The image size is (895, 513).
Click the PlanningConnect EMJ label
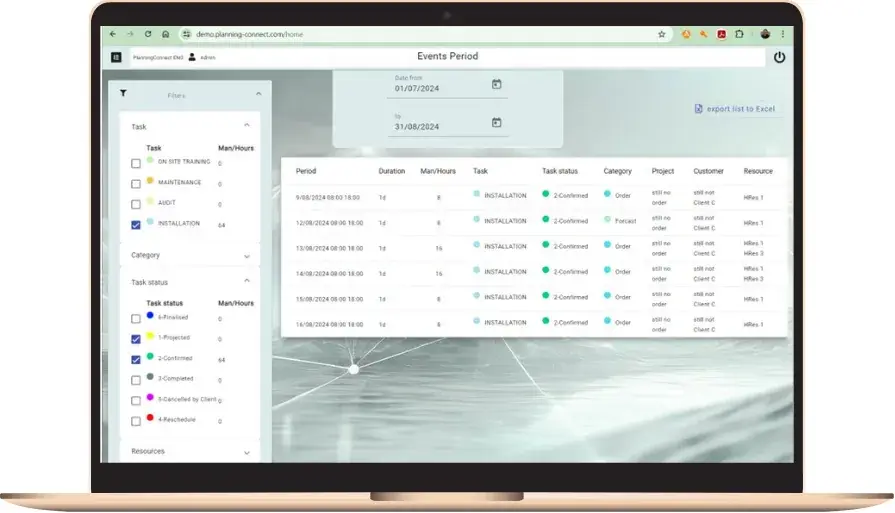click(158, 58)
